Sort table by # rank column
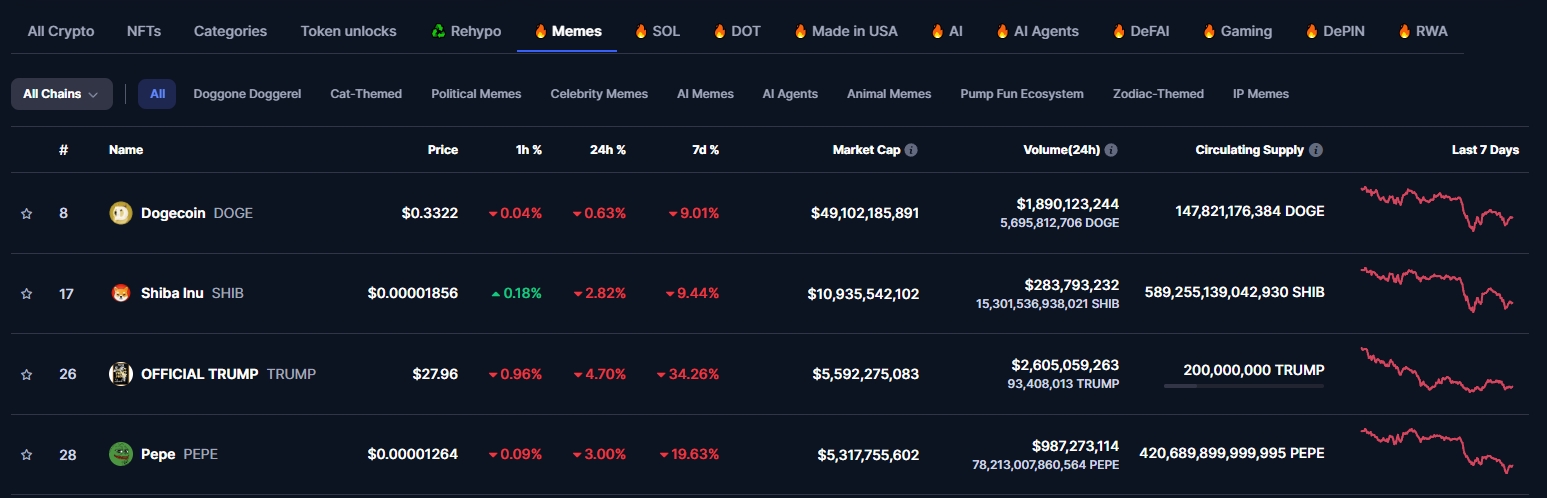This screenshot has height=498, width=1547. 63,150
